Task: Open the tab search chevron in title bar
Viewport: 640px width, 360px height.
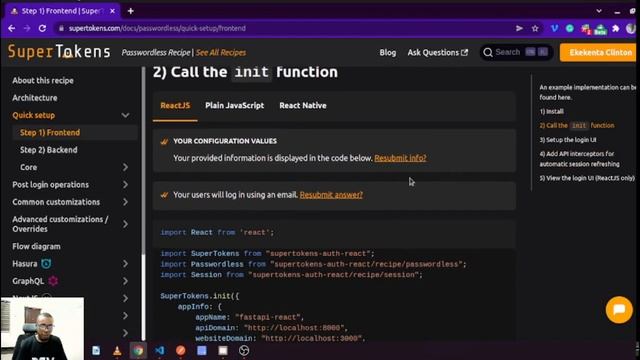Action: 599,11
